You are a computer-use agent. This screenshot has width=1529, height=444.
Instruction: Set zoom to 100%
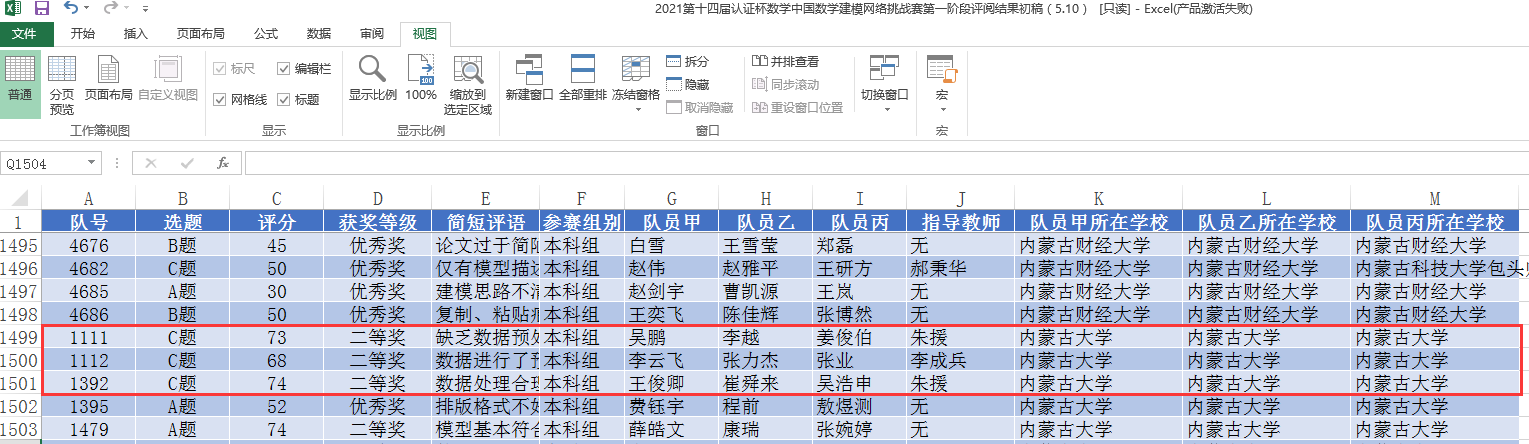pyautogui.click(x=421, y=80)
